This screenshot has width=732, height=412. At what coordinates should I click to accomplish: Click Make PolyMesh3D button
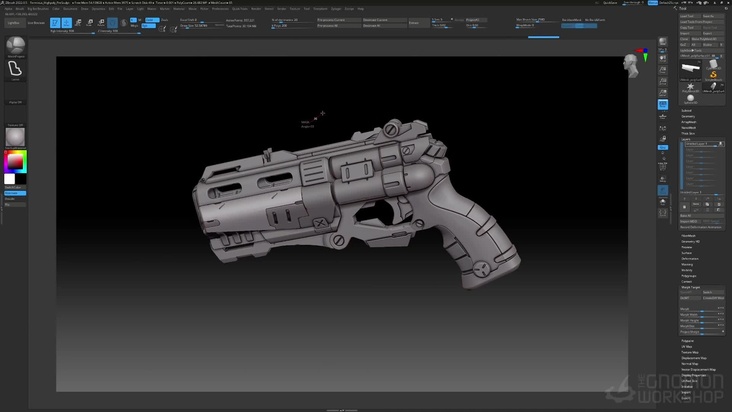point(705,39)
